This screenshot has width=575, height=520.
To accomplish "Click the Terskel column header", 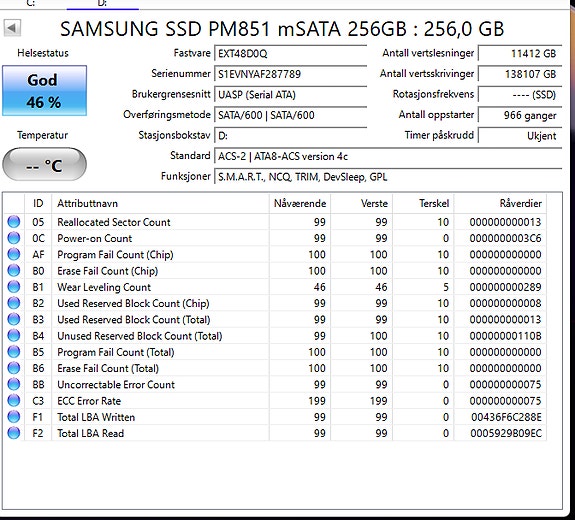I will click(424, 204).
